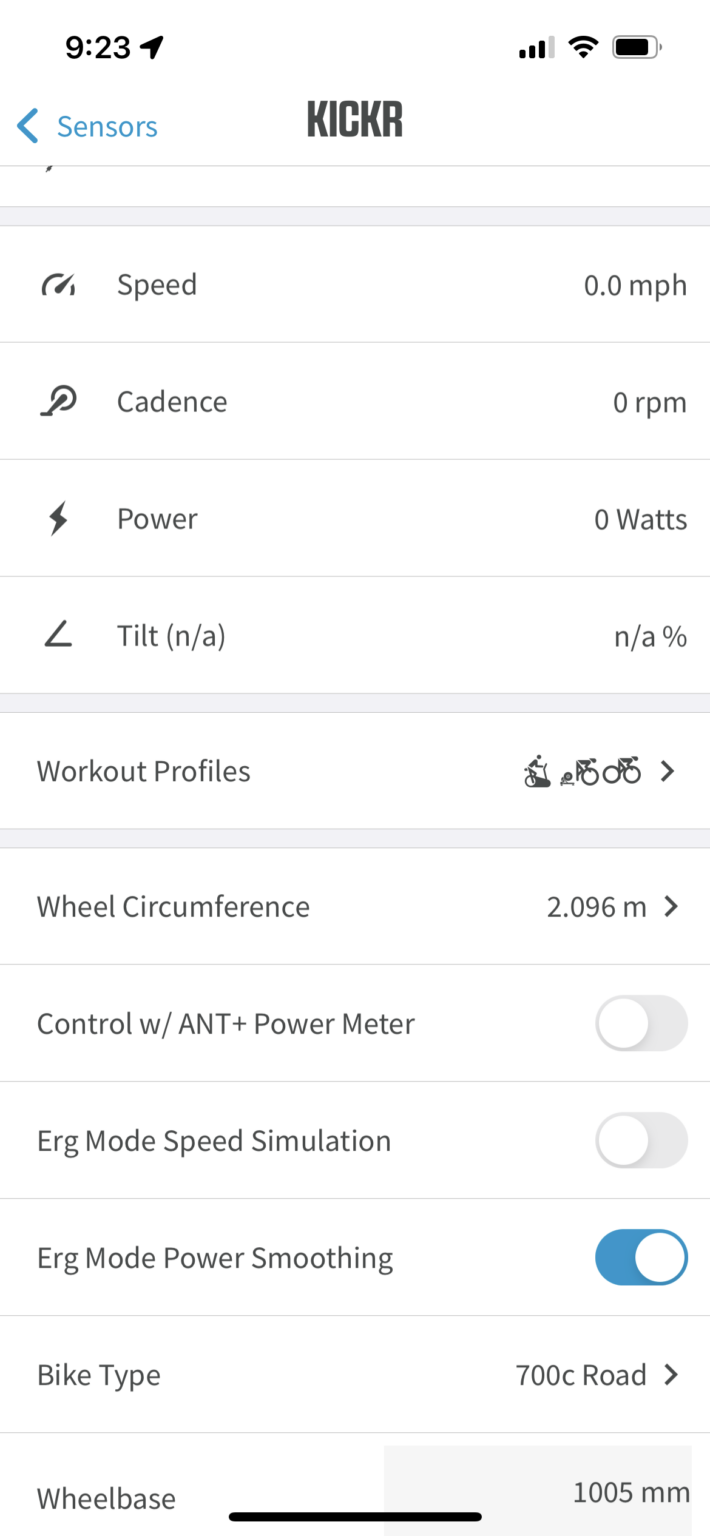Click the KICKR title logo
The width and height of the screenshot is (710, 1536).
[x=354, y=118]
